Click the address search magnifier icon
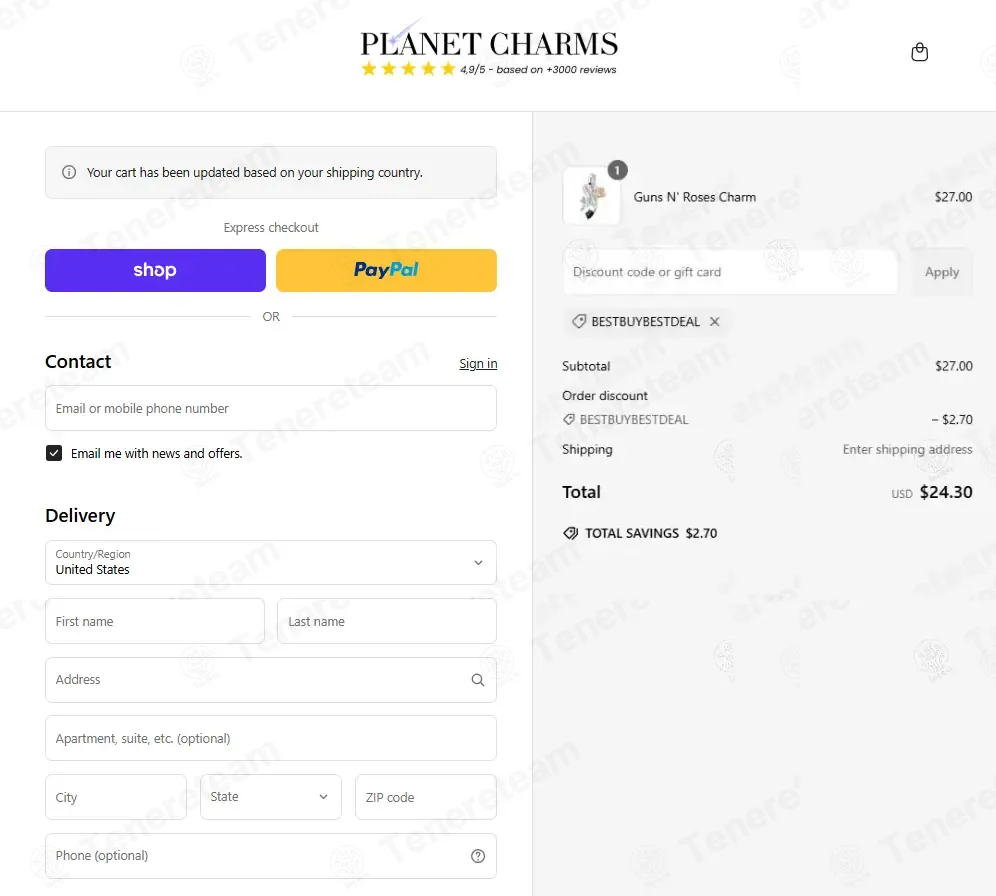The image size is (996, 896). (x=478, y=680)
